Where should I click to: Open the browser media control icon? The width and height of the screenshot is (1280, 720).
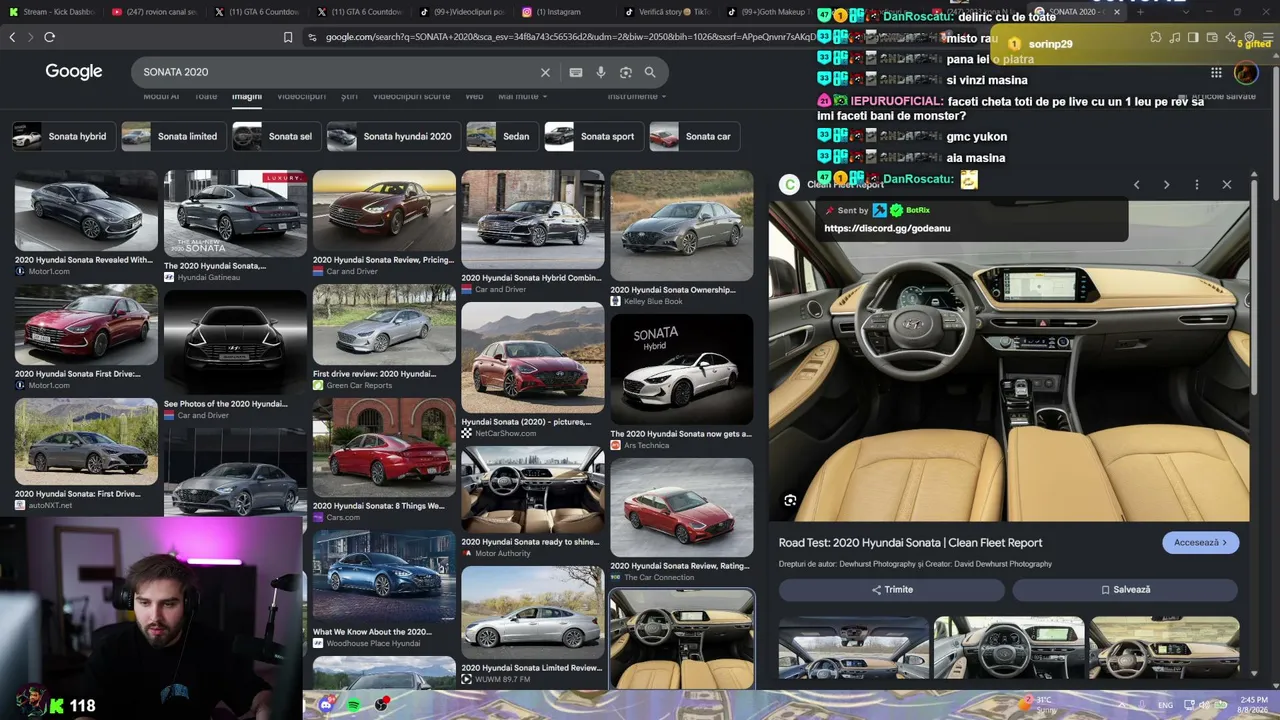click(x=1175, y=37)
